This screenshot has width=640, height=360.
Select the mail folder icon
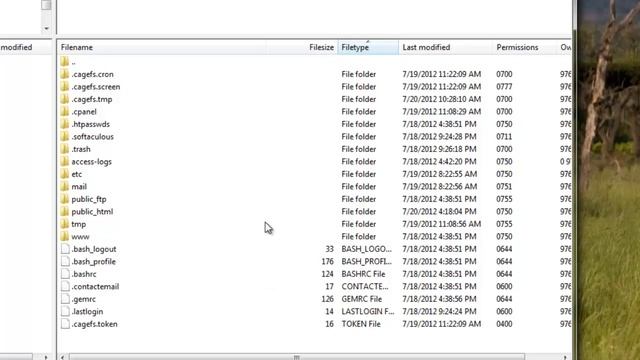[64, 187]
